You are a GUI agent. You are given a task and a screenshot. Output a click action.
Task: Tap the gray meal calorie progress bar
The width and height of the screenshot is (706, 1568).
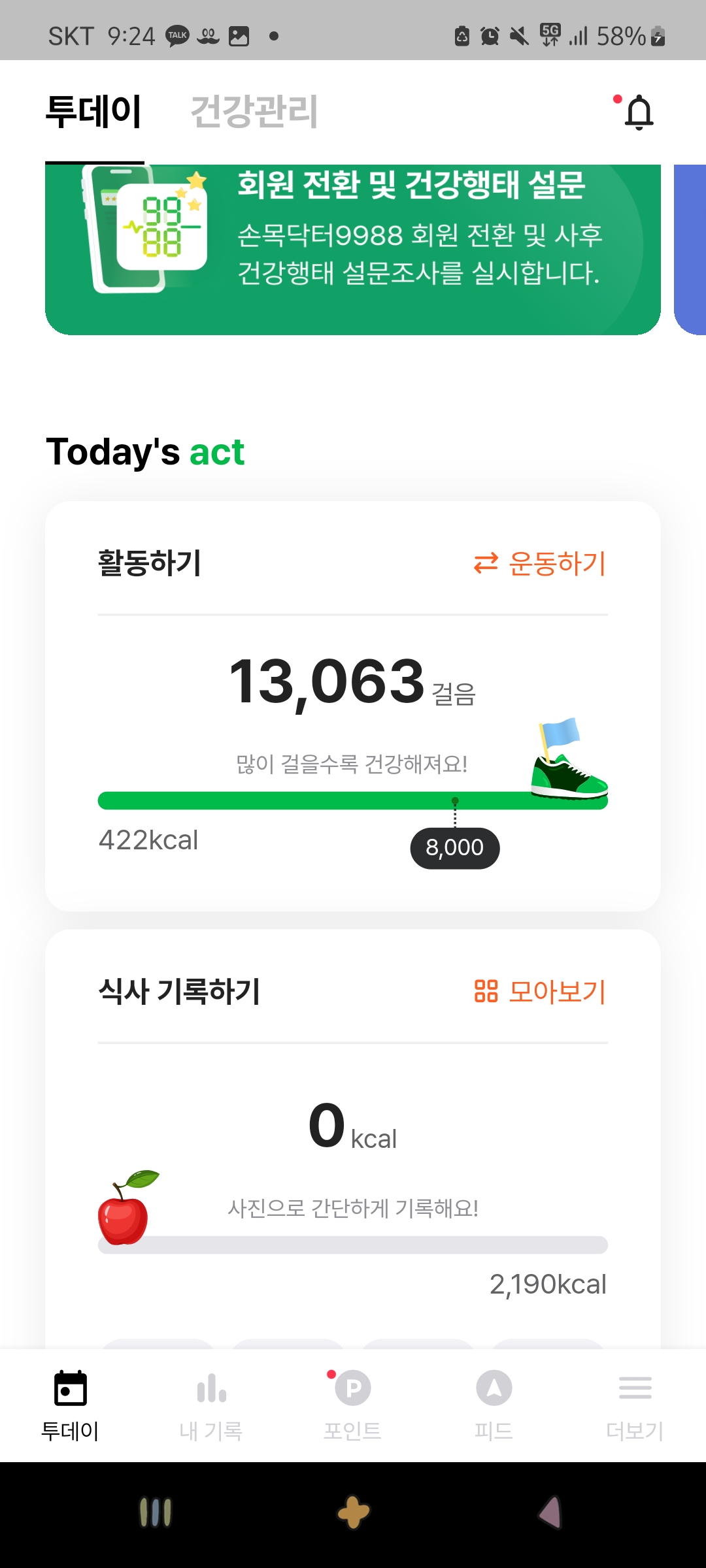[x=366, y=1245]
